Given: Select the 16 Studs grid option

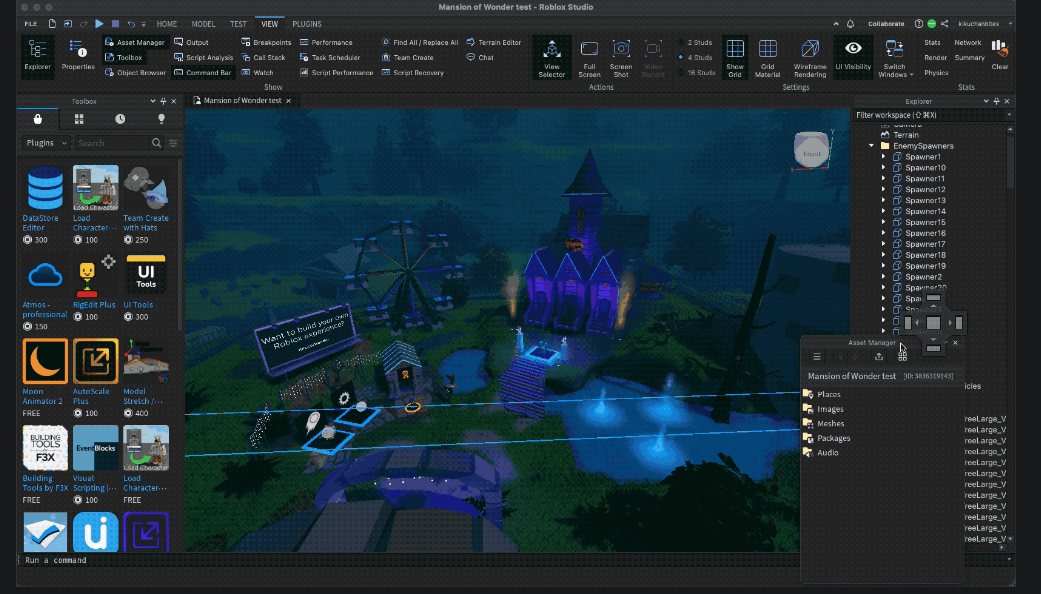Looking at the screenshot, I should coord(695,72).
